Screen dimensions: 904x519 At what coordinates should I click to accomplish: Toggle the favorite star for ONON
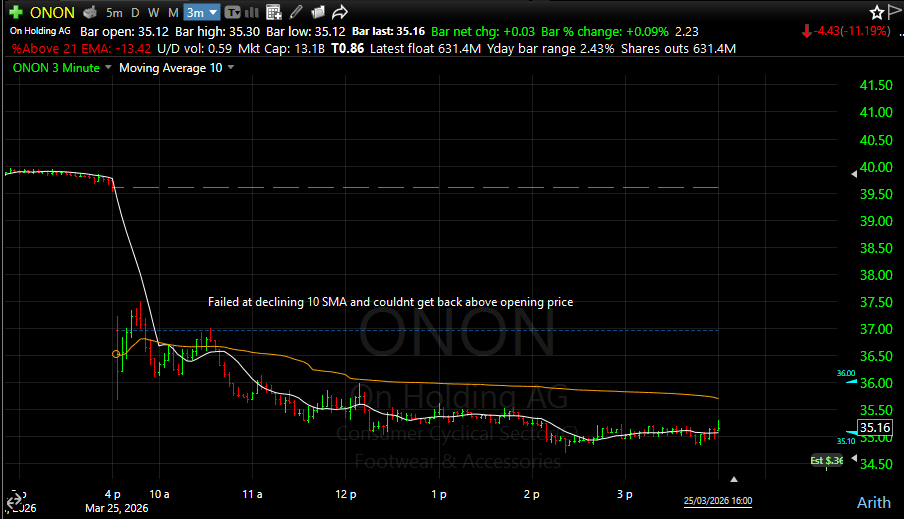click(x=877, y=12)
